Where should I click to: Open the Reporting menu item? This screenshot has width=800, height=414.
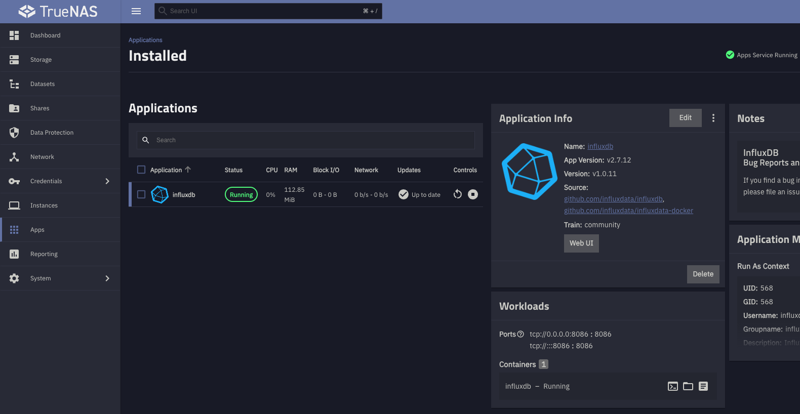[x=60, y=254]
